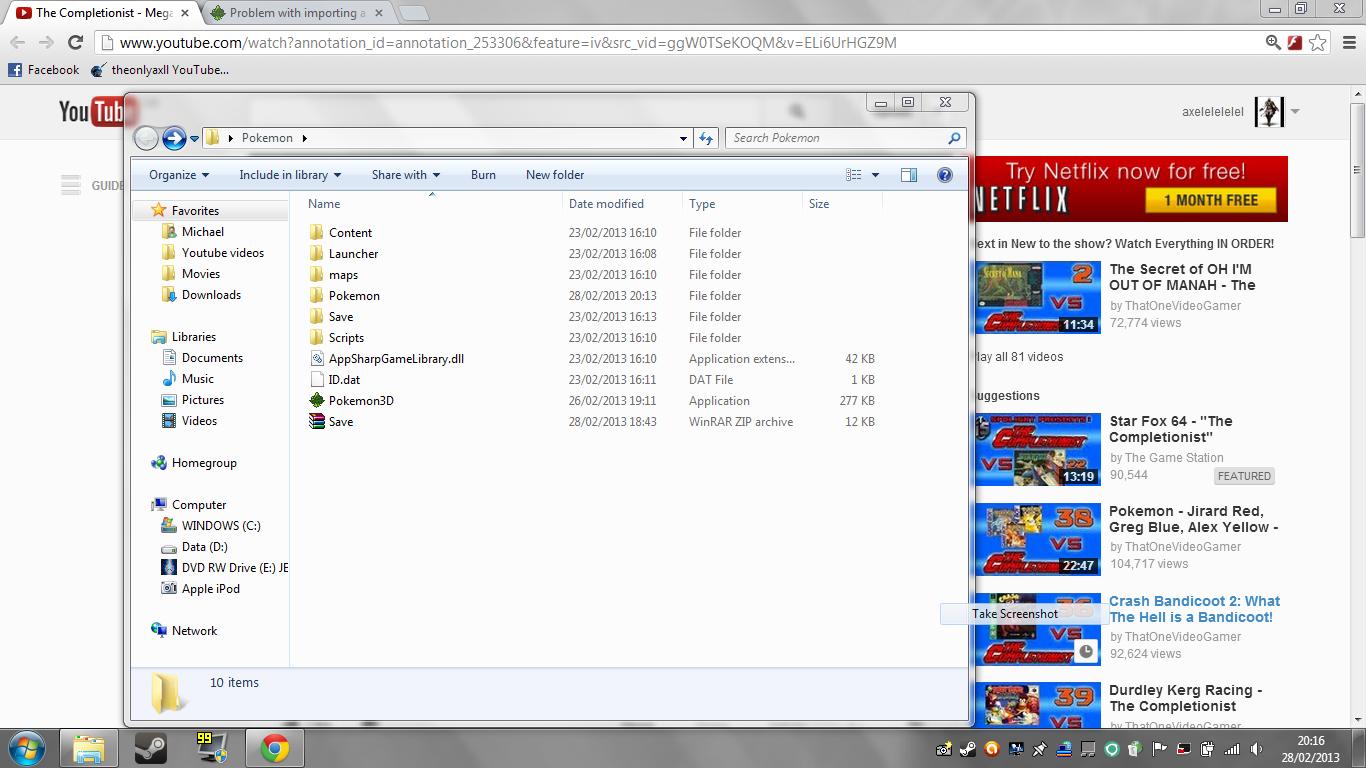The height and width of the screenshot is (768, 1366).
Task: Select the Launcher folder icon
Action: point(317,254)
